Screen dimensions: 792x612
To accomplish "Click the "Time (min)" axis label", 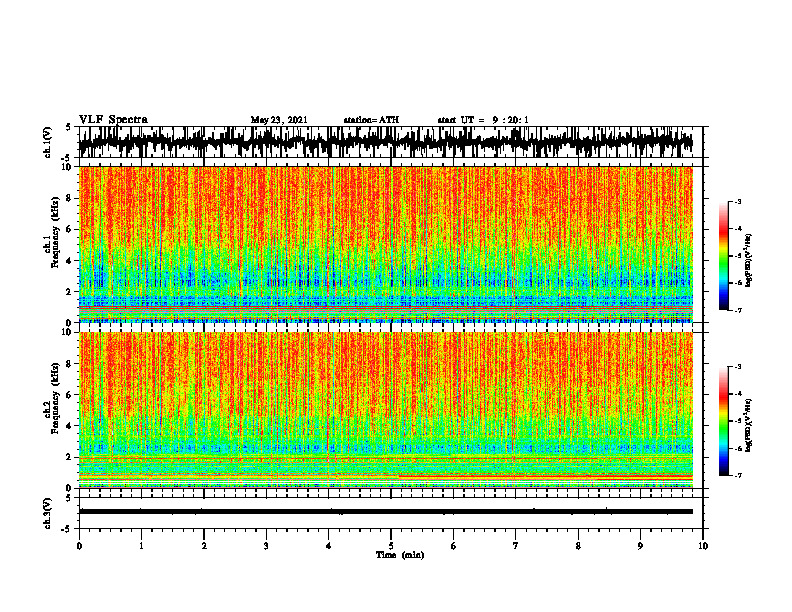I will point(400,555).
